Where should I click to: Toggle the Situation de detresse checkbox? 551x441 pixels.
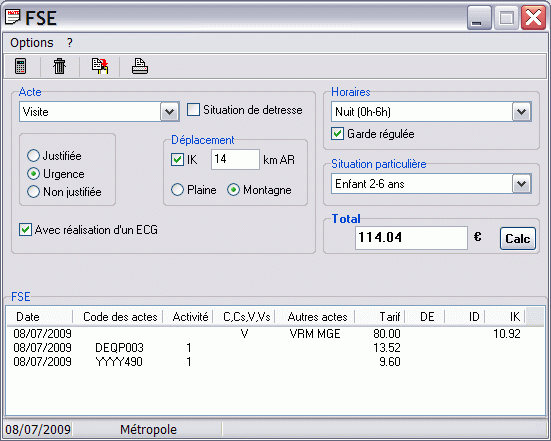tap(193, 110)
